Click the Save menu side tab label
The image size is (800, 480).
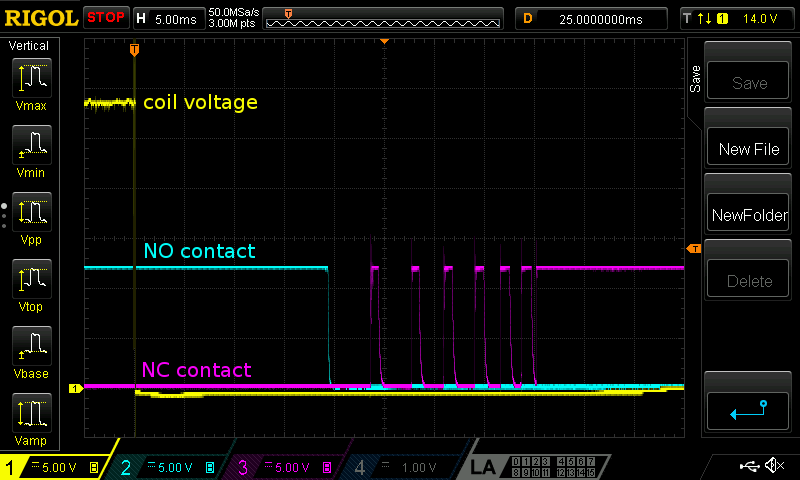(x=695, y=79)
